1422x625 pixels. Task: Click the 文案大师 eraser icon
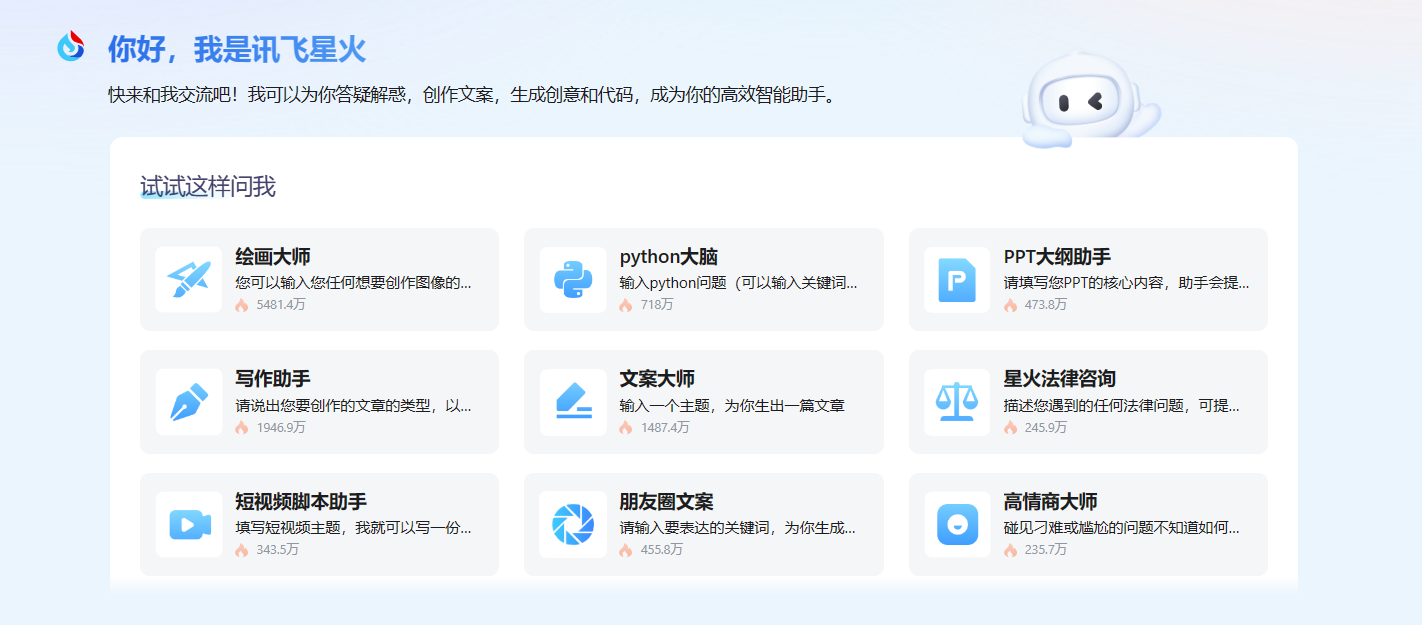(573, 402)
